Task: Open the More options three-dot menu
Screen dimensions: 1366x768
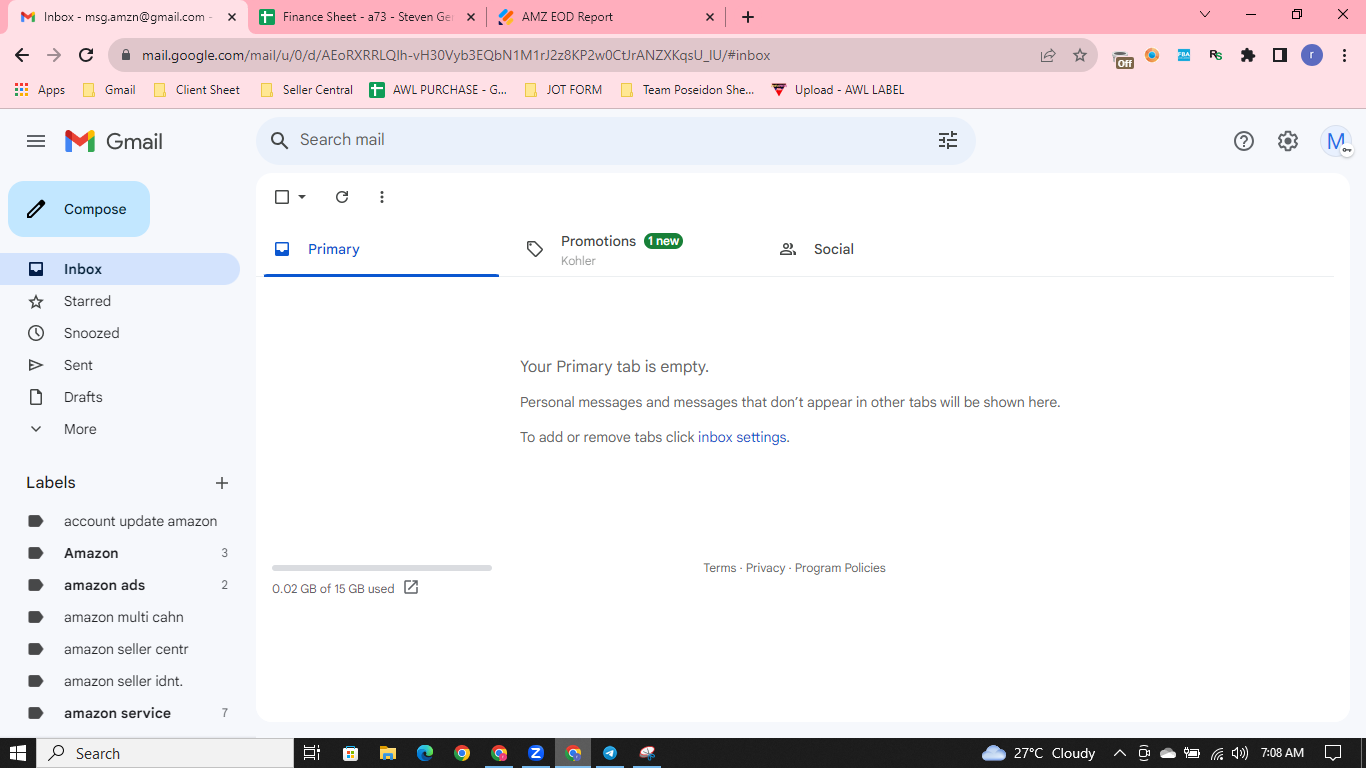Action: point(382,197)
